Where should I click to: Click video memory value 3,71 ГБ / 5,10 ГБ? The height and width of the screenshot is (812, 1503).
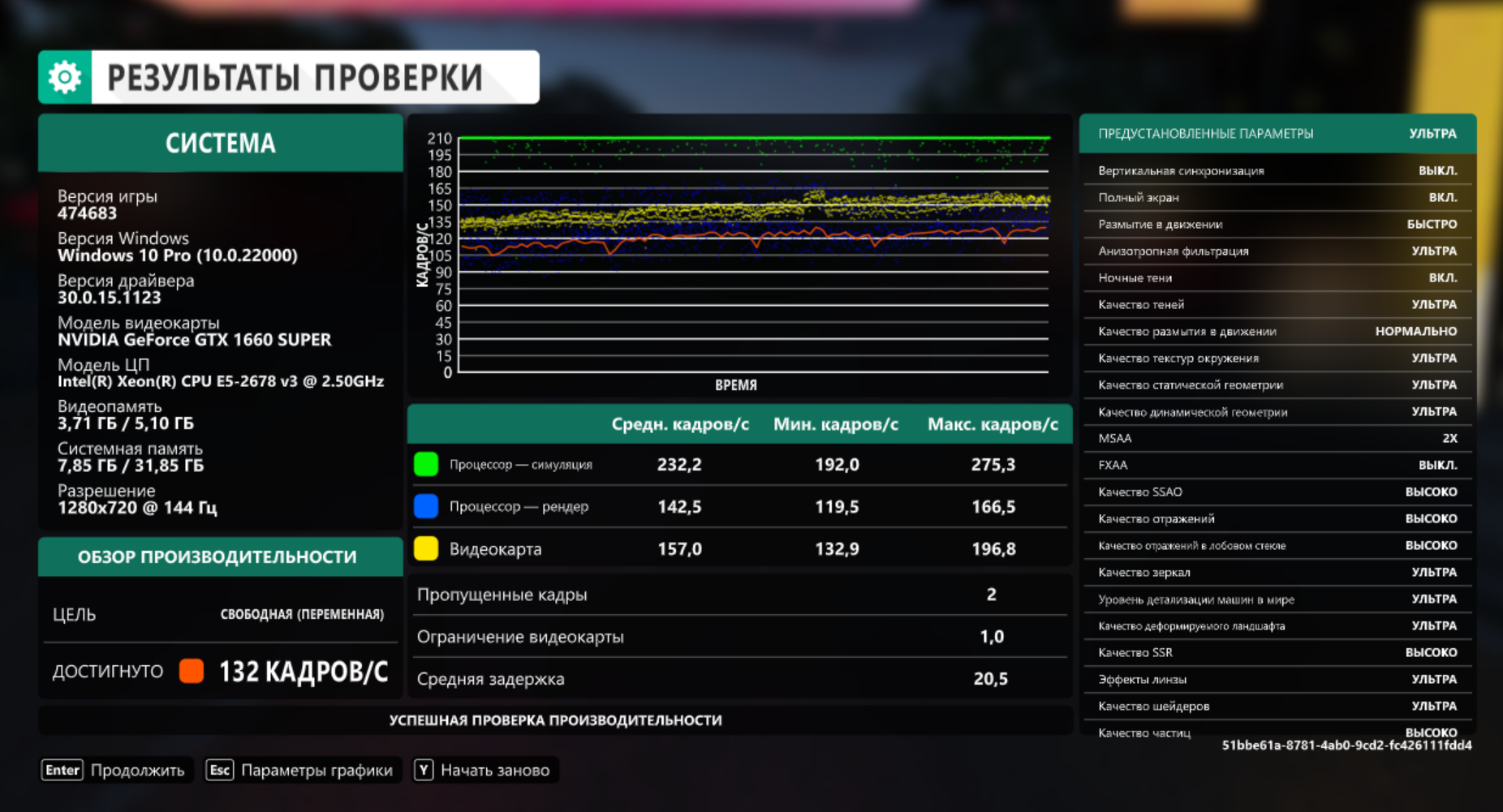(x=125, y=423)
